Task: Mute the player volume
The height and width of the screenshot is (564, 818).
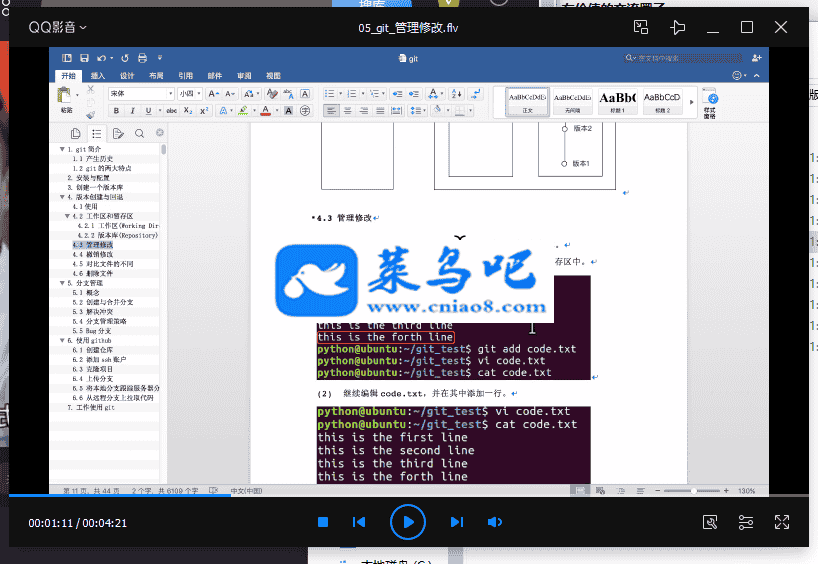Action: tap(494, 522)
